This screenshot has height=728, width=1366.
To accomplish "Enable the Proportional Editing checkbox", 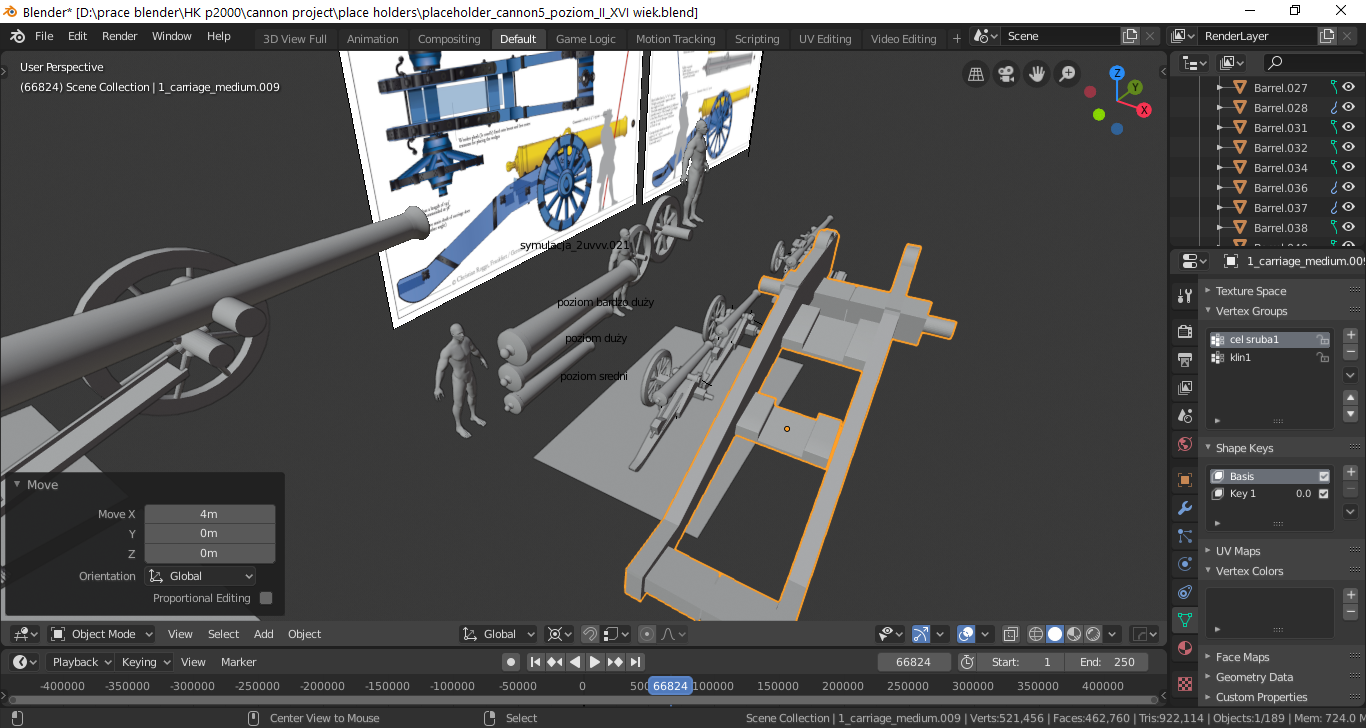I will [266, 598].
